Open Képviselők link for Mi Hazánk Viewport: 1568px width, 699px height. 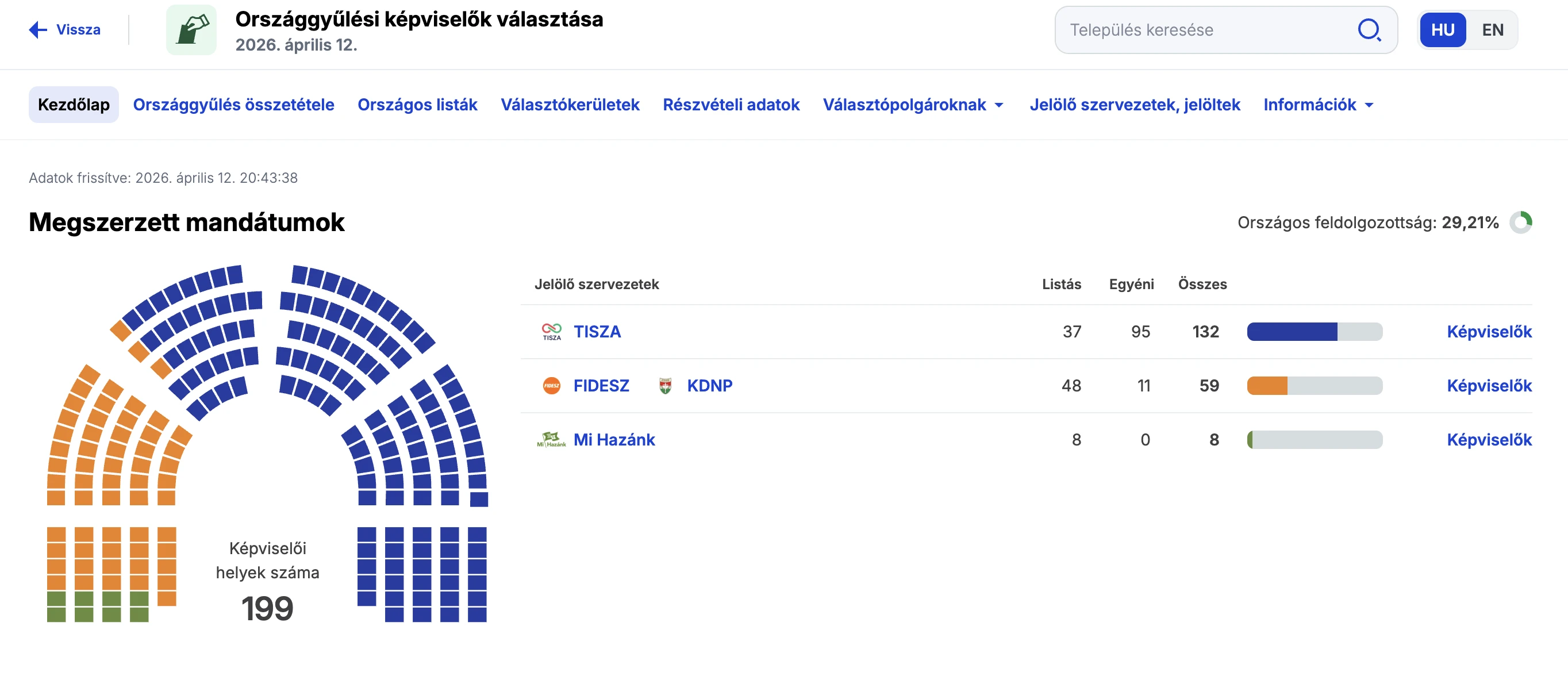pyautogui.click(x=1488, y=440)
